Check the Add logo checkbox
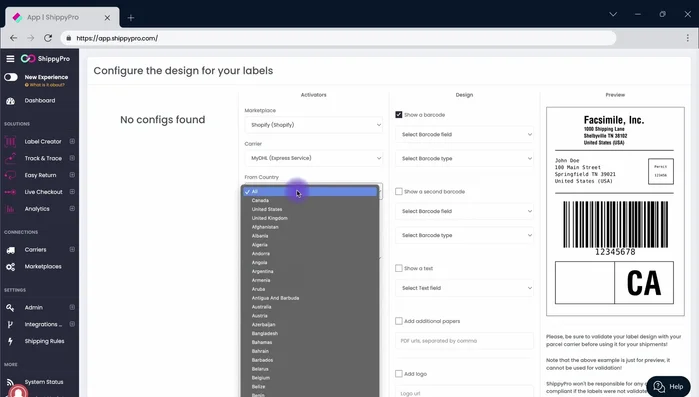699x397 pixels. (x=399, y=374)
